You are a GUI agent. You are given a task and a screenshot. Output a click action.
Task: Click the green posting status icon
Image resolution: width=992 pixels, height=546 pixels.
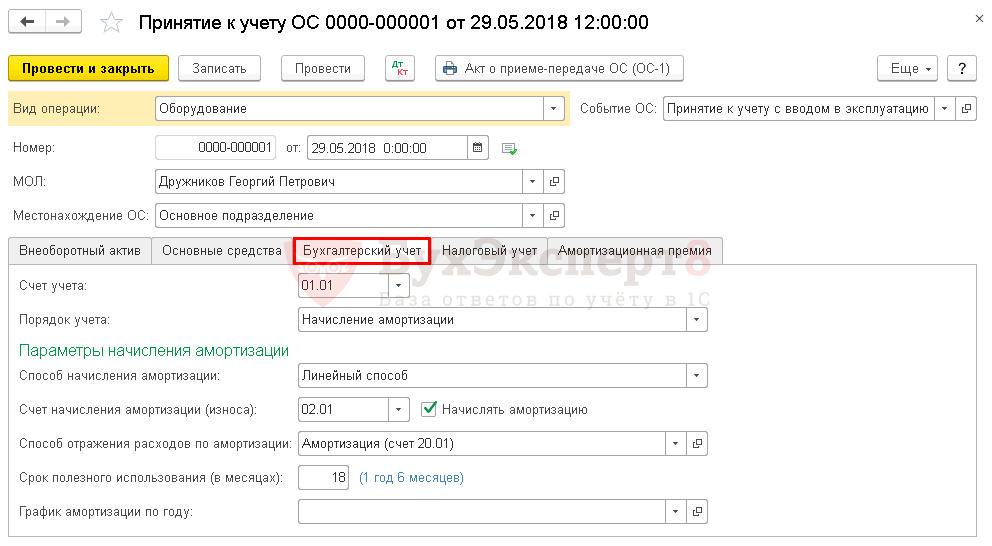click(x=509, y=148)
